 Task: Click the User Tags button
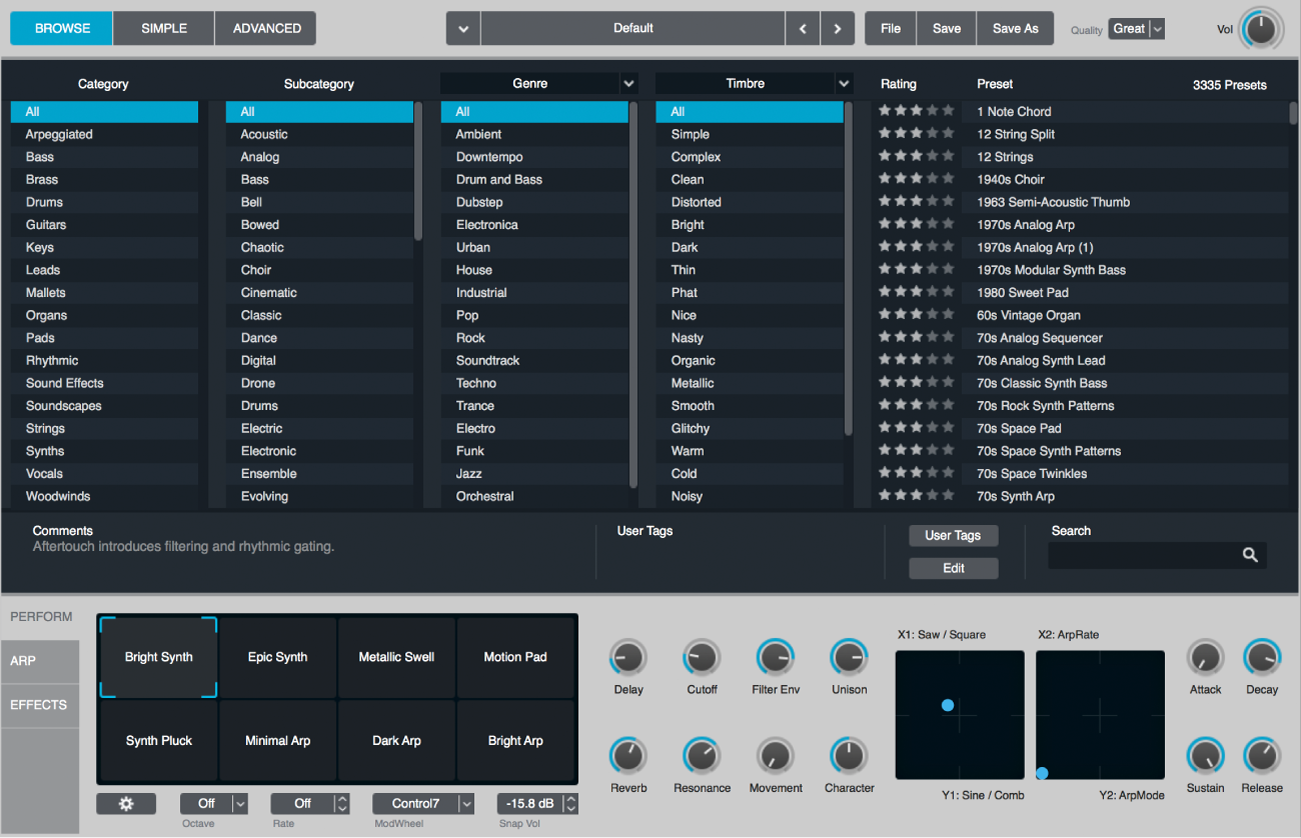click(x=953, y=536)
